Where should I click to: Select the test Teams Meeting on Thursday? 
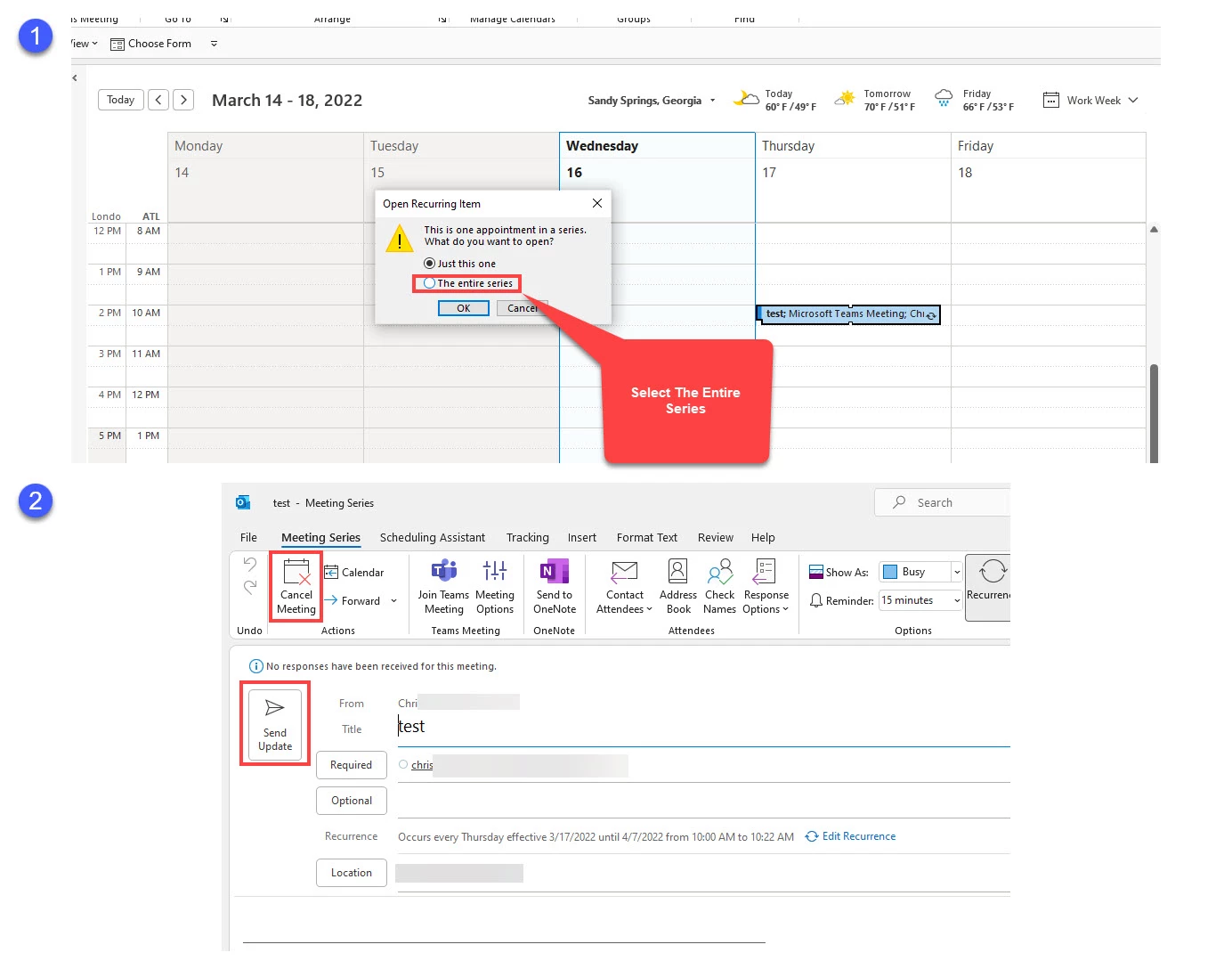[x=848, y=314]
